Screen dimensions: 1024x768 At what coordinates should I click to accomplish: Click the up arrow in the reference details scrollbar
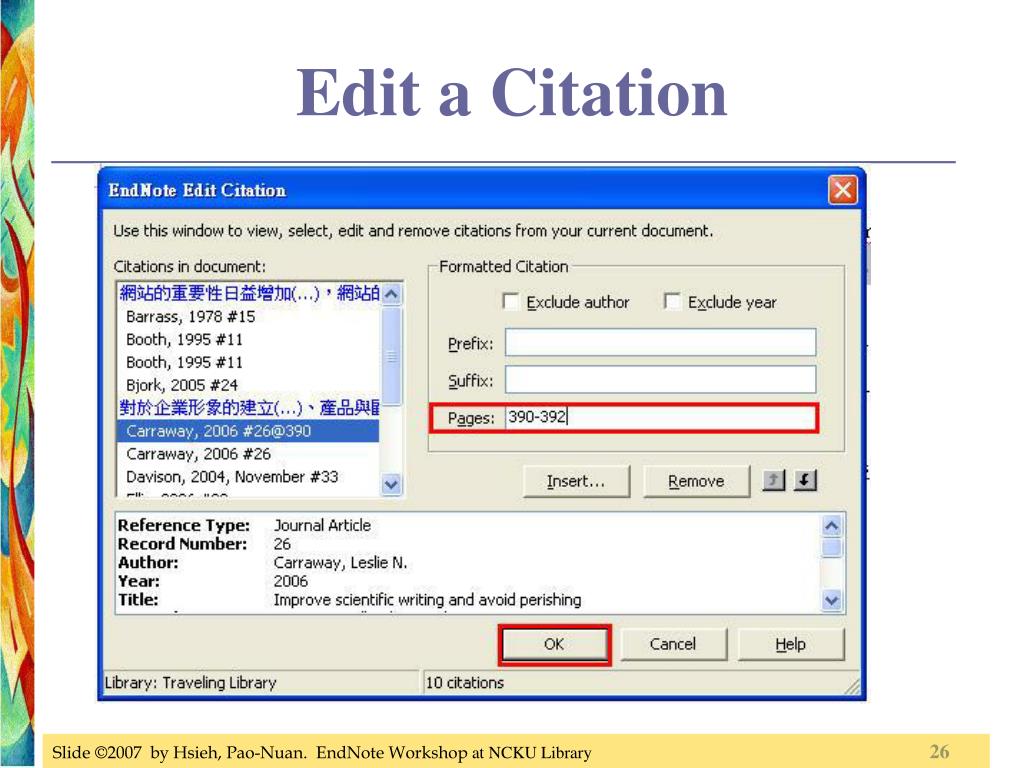coord(831,526)
